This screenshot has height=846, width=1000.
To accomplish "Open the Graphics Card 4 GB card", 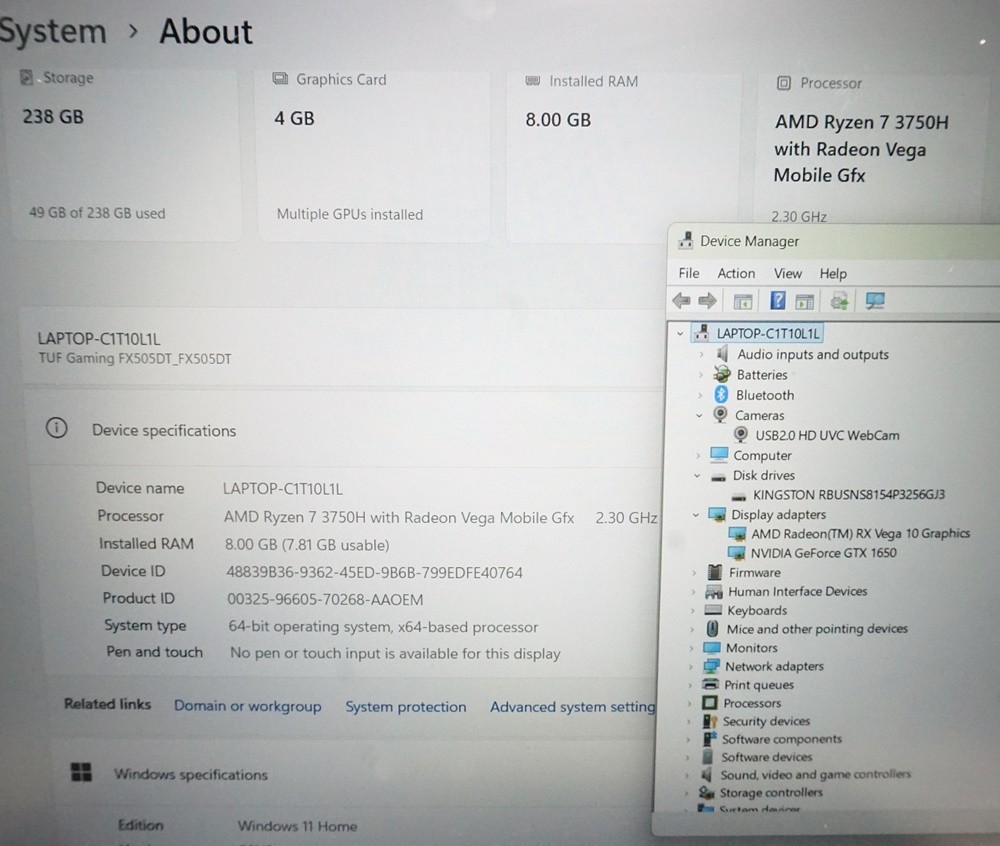I will (374, 155).
